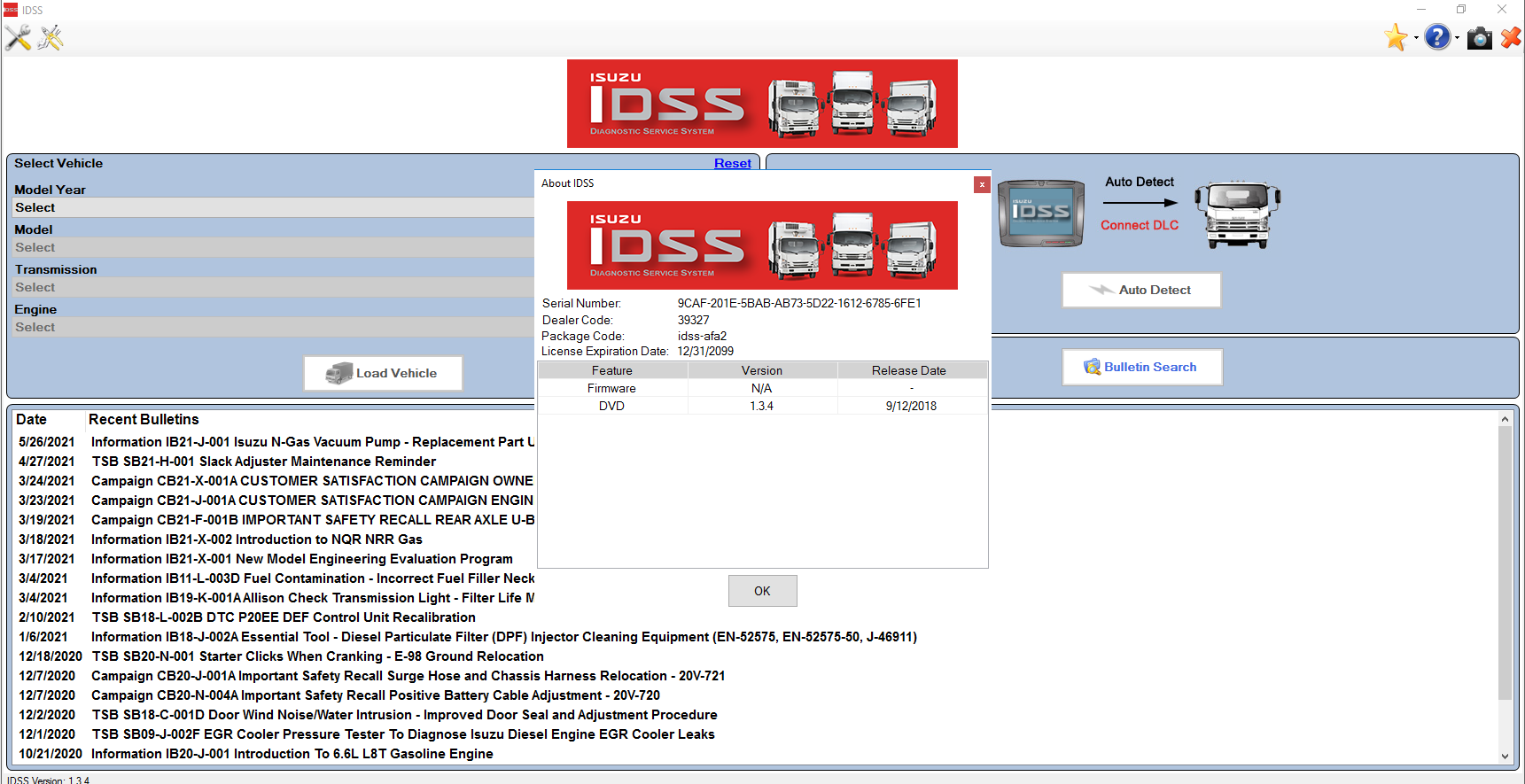1525x784 pixels.
Task: Take a screenshot with the camera icon
Action: click(x=1479, y=38)
